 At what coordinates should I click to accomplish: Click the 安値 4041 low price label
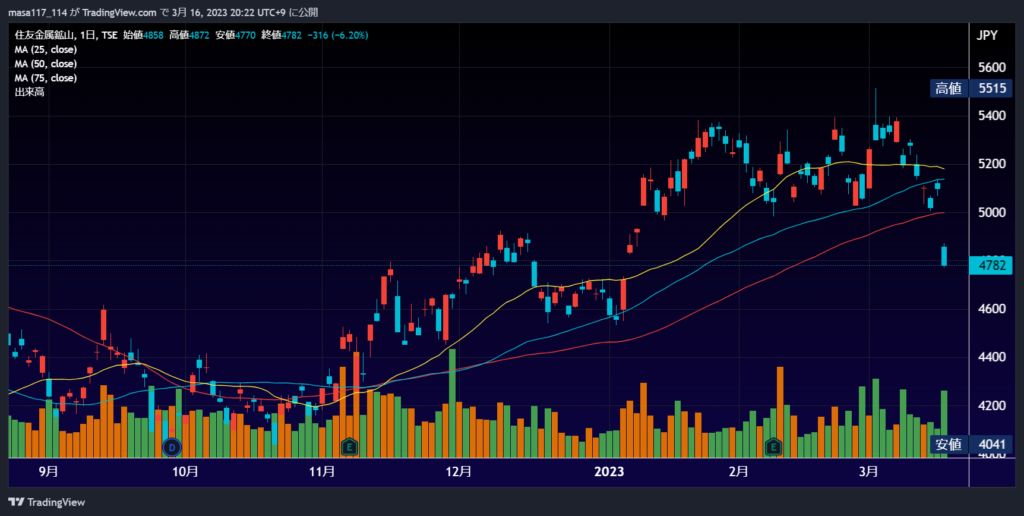coord(972,445)
